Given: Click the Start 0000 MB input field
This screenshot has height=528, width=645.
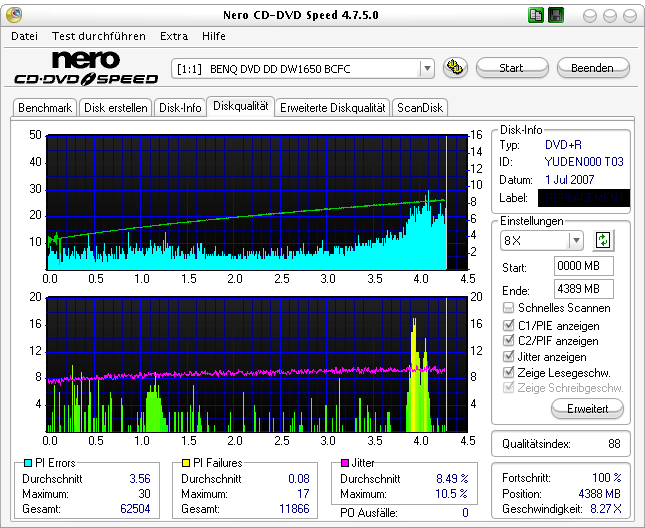Looking at the screenshot, I should (584, 266).
